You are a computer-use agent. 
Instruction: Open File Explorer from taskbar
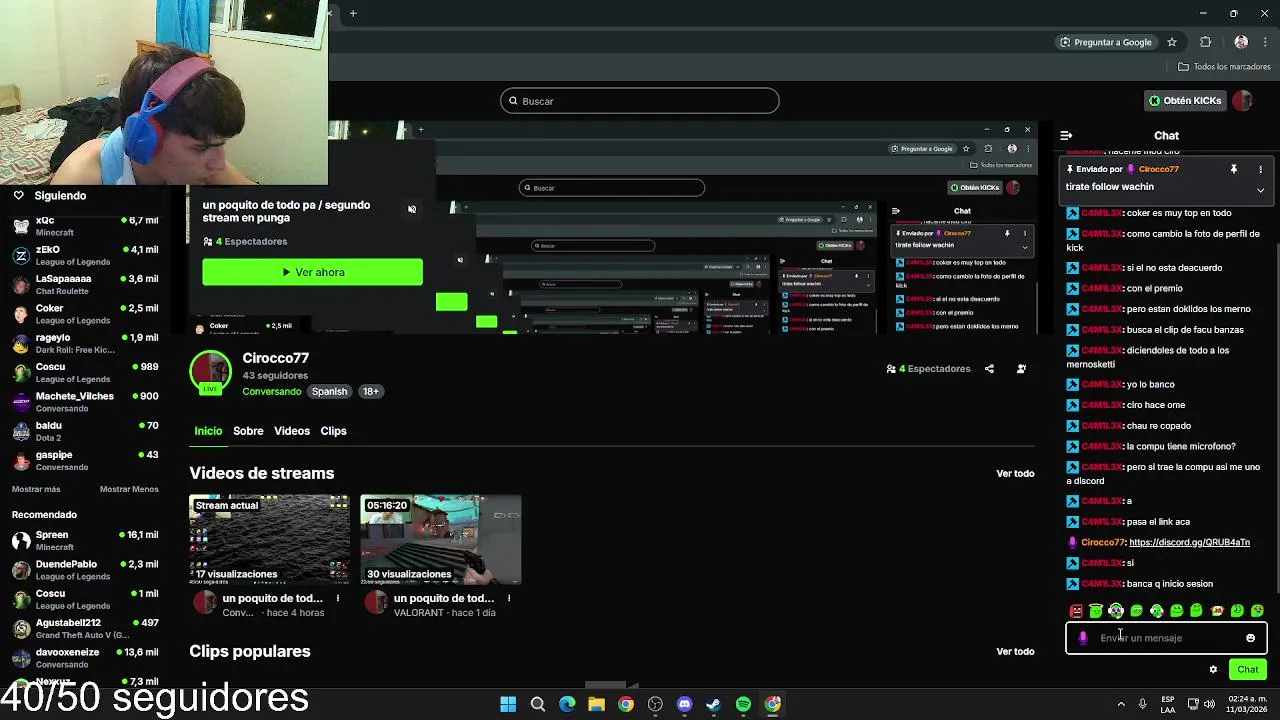[x=596, y=704]
